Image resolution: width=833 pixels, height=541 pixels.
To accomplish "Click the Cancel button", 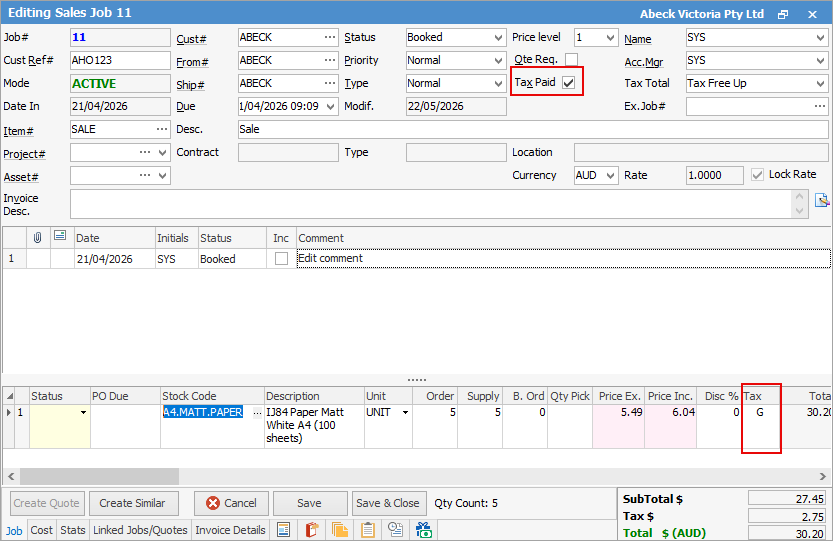I will [231, 503].
